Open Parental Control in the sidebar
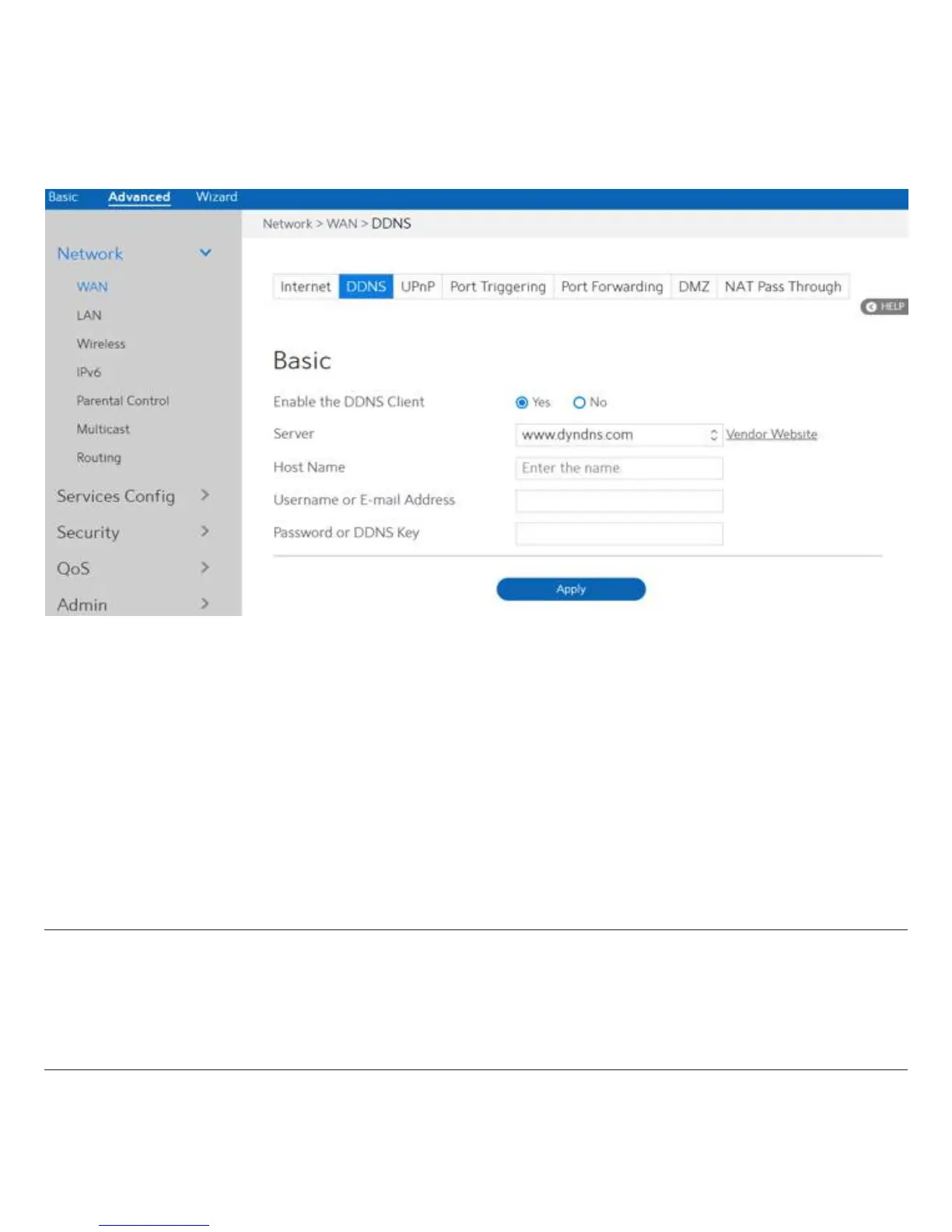 pos(123,401)
